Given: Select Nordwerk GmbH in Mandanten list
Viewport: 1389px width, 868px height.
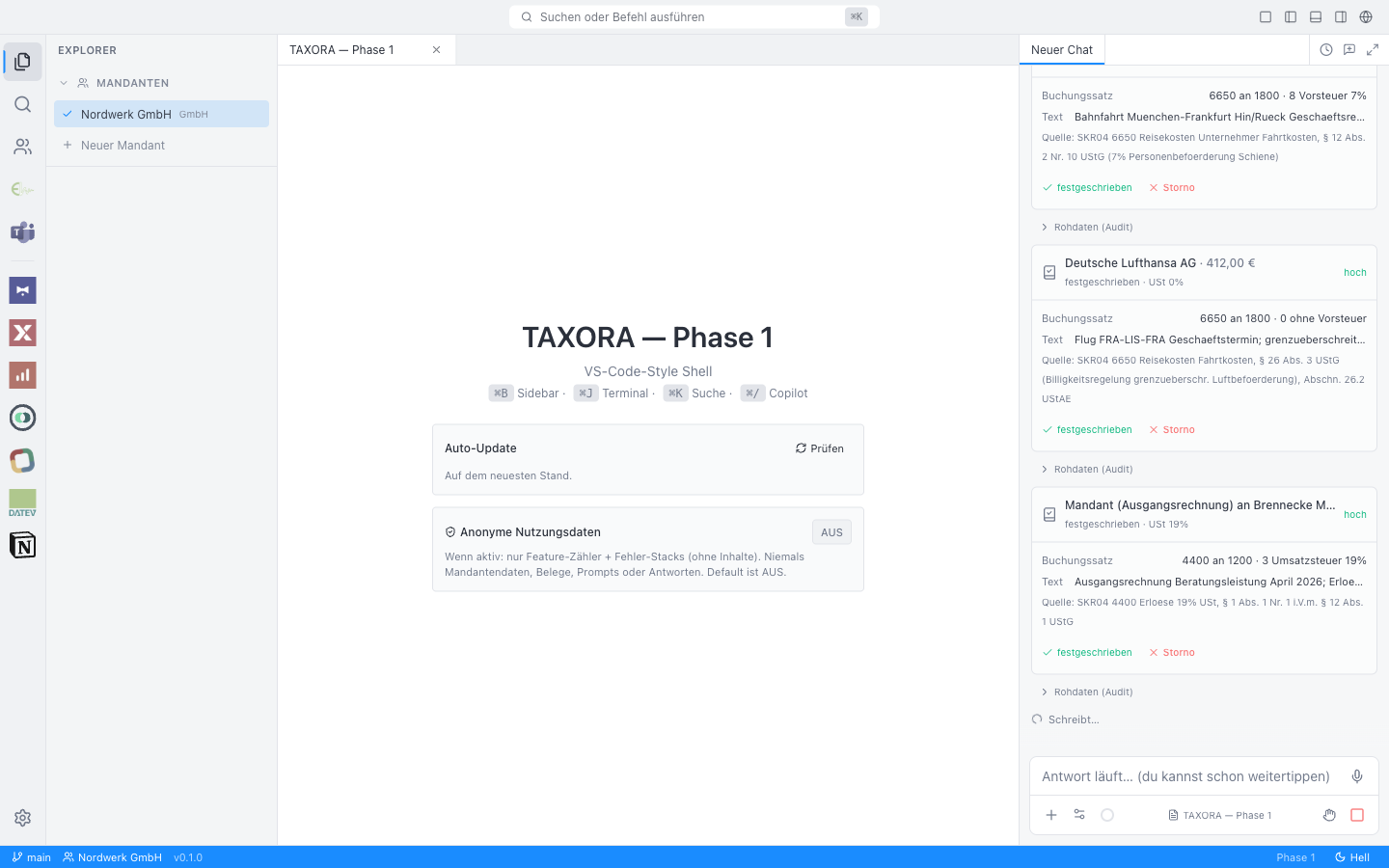Looking at the screenshot, I should coord(161,114).
